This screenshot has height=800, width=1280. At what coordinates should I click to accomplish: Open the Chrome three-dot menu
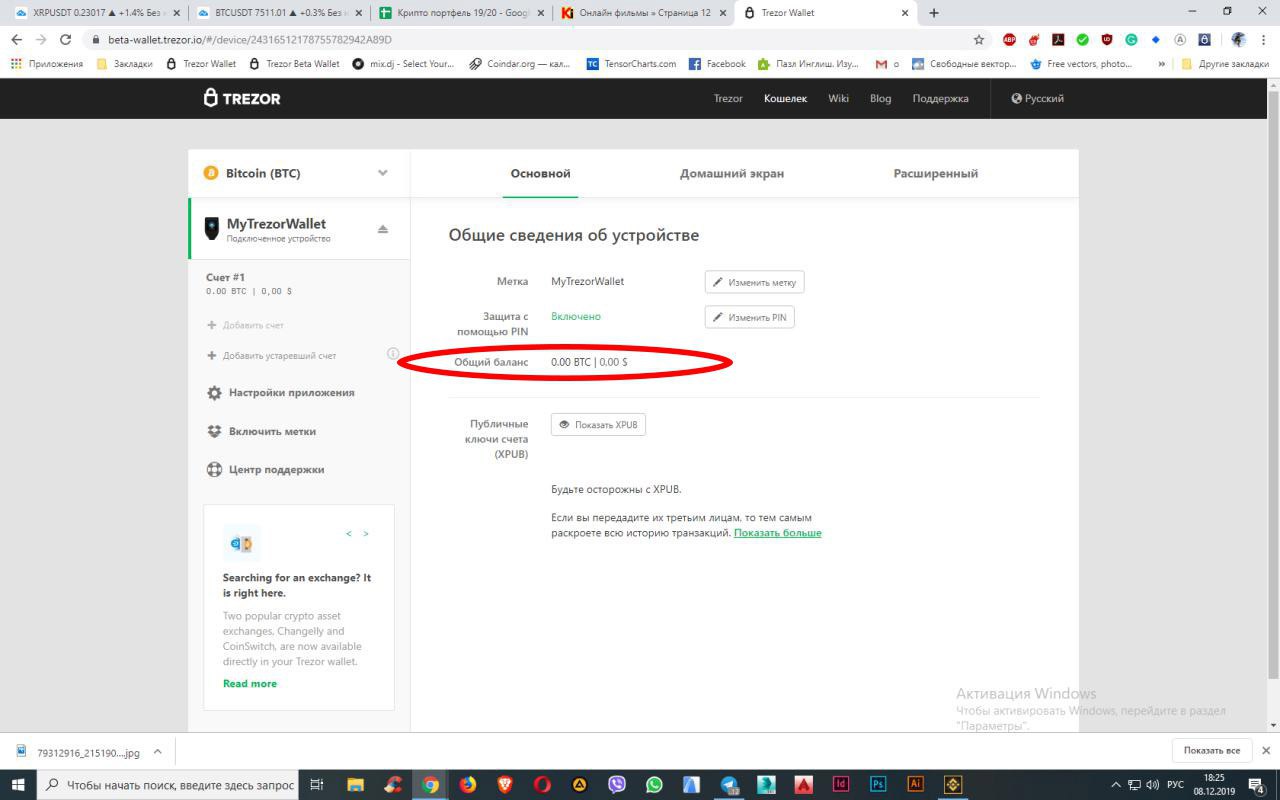coord(1264,39)
